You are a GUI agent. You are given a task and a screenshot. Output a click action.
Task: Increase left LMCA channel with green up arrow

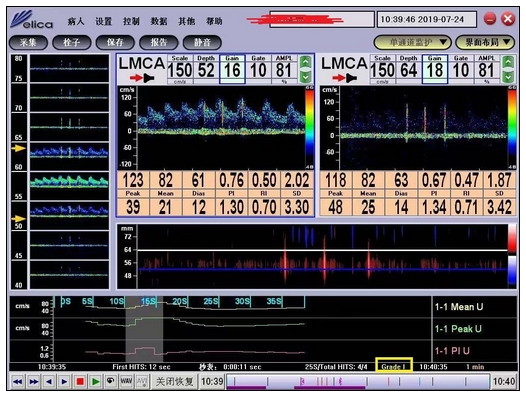click(305, 62)
